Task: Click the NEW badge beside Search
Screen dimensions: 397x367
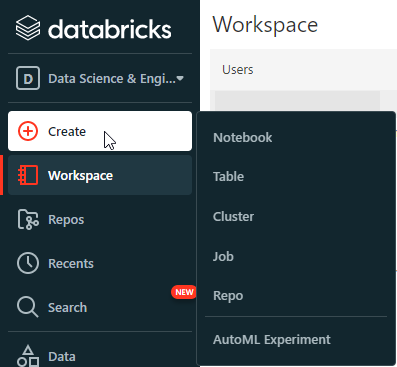Action: [184, 292]
